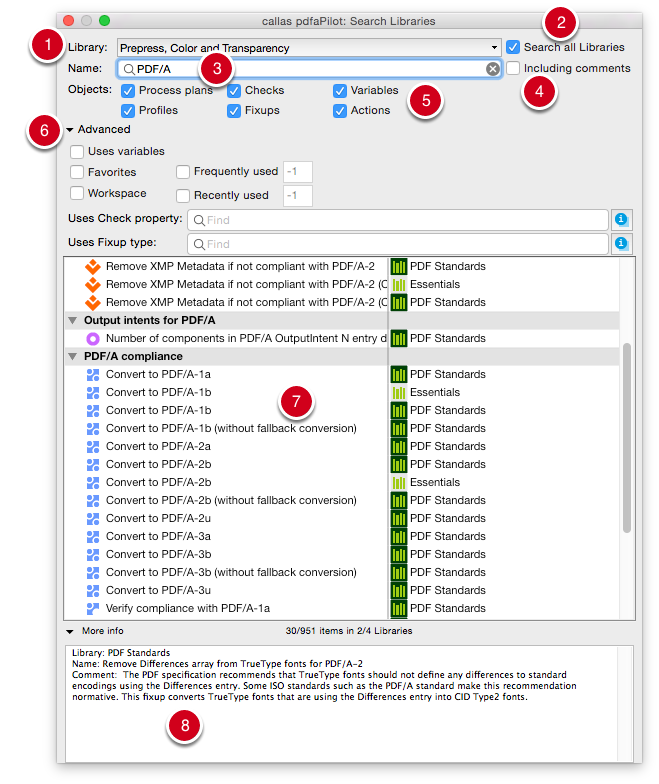Click Uses Fixup type find field
The image size is (659, 784).
pos(398,244)
